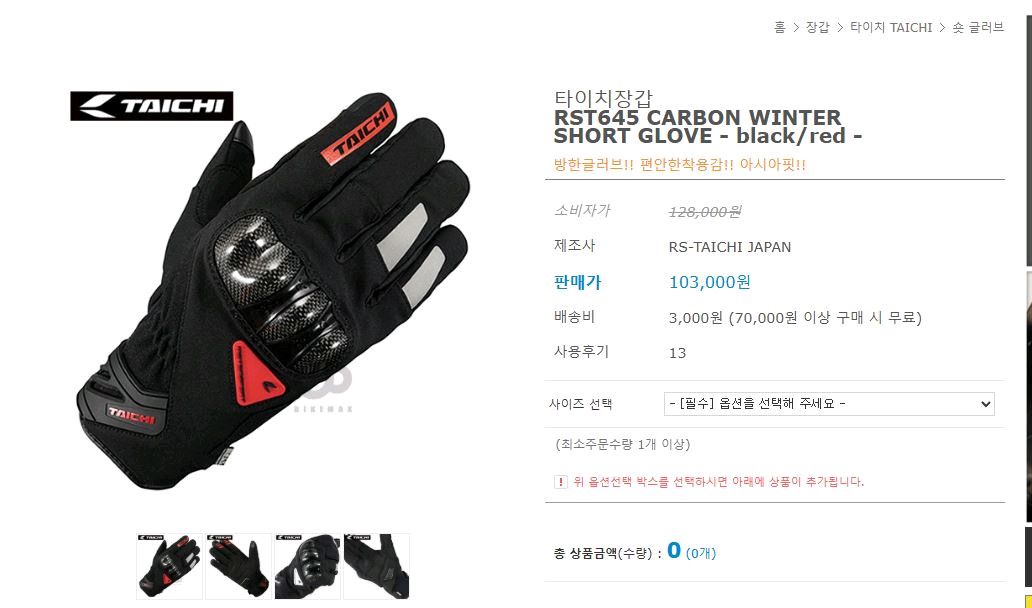Open 숏 글러브 breadcrumb category
The height and width of the screenshot is (608, 1032).
[x=977, y=28]
